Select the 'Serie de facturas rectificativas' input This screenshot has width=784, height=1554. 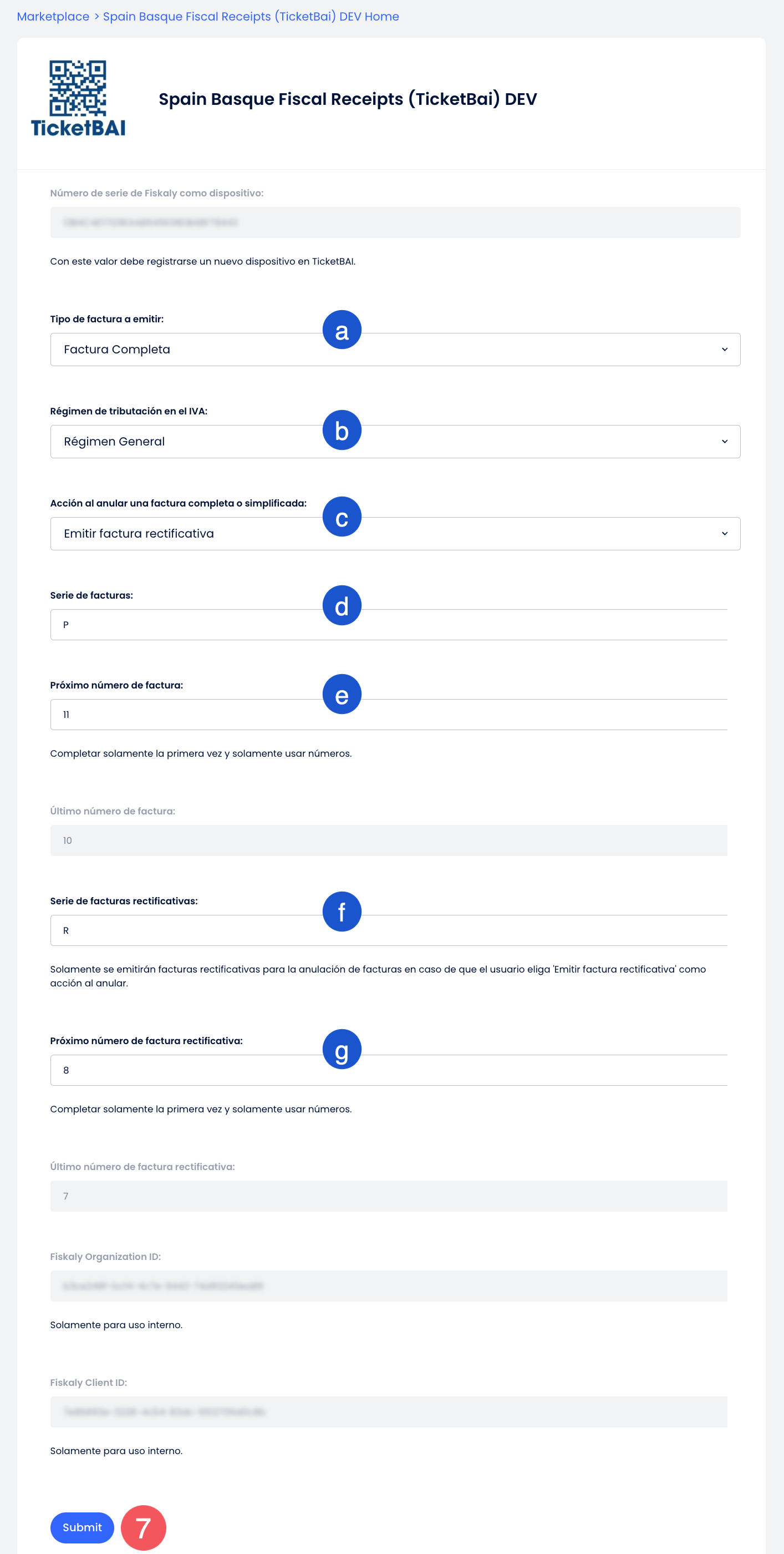pyautogui.click(x=388, y=930)
